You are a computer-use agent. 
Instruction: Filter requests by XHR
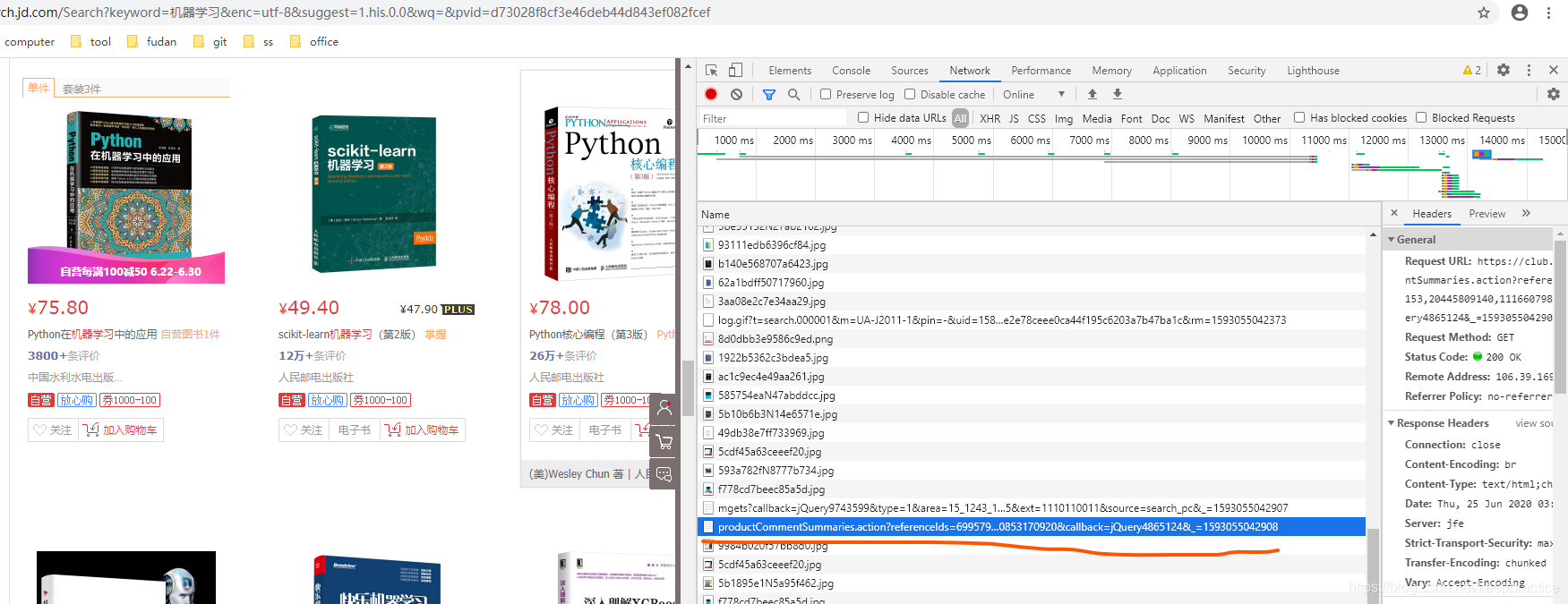coord(990,118)
